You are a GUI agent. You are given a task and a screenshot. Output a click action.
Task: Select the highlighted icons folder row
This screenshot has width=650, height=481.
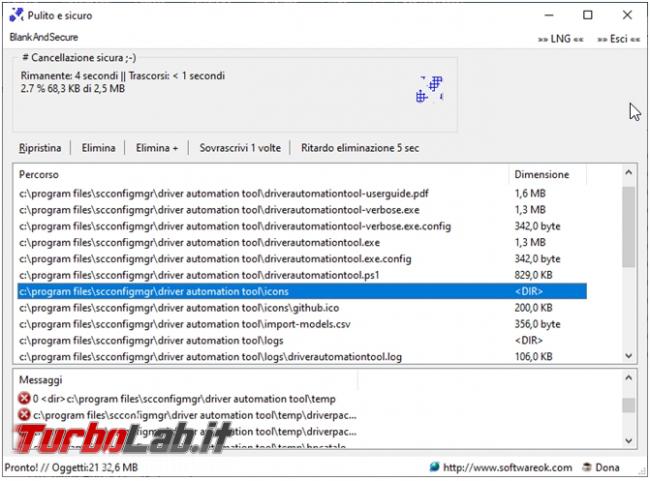(302, 291)
